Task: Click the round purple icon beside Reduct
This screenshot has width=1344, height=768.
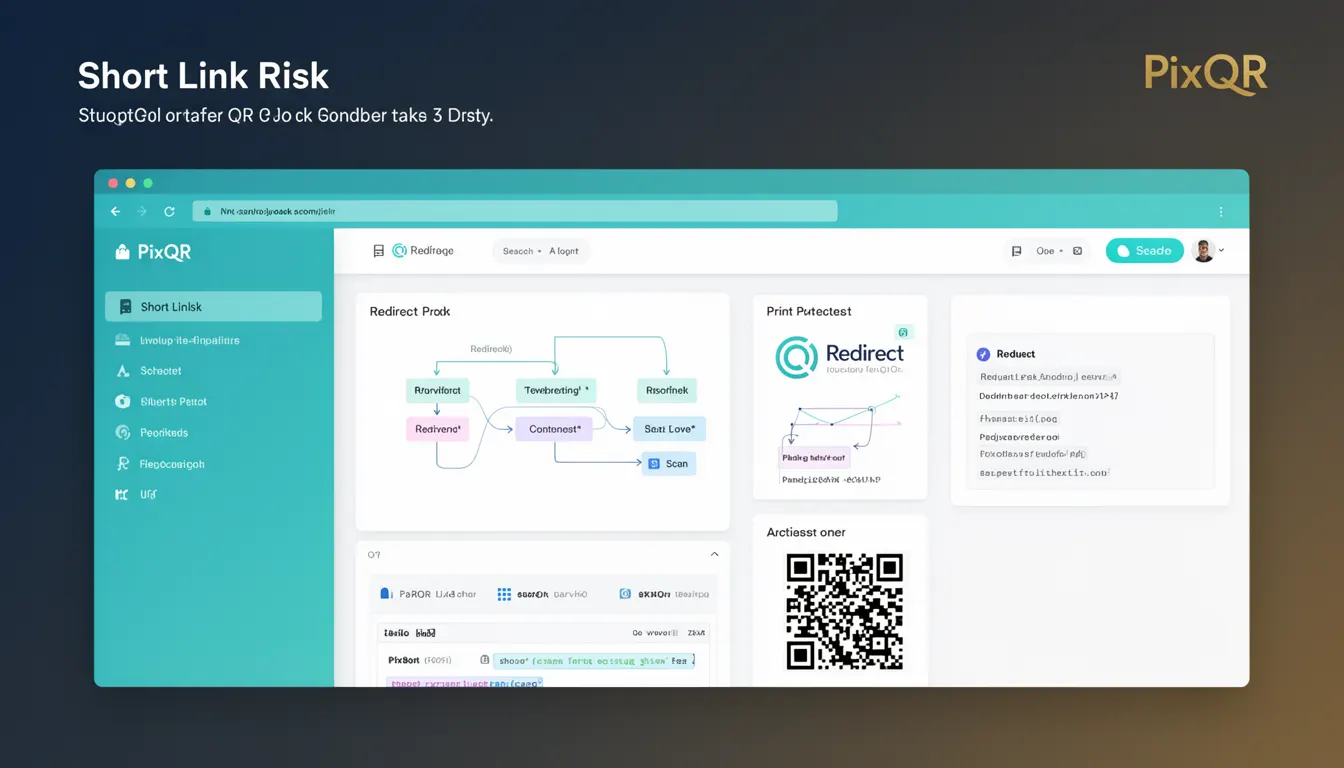Action: pos(983,354)
